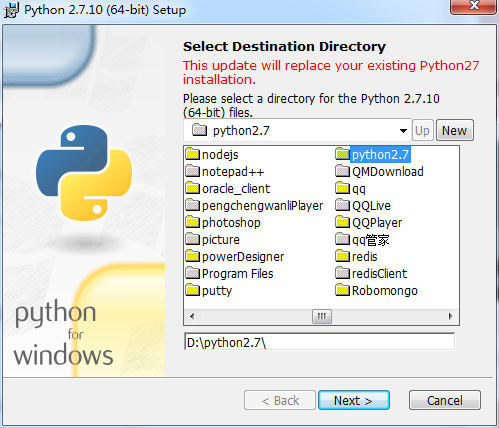Viewport: 499px width, 428px height.
Task: Click the QMDownload folder icon
Action: [x=342, y=171]
